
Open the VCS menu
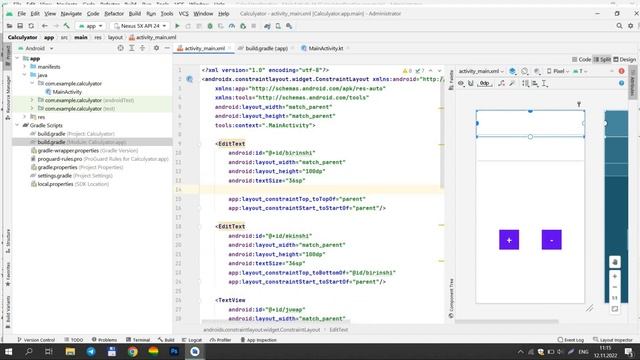[x=184, y=13]
